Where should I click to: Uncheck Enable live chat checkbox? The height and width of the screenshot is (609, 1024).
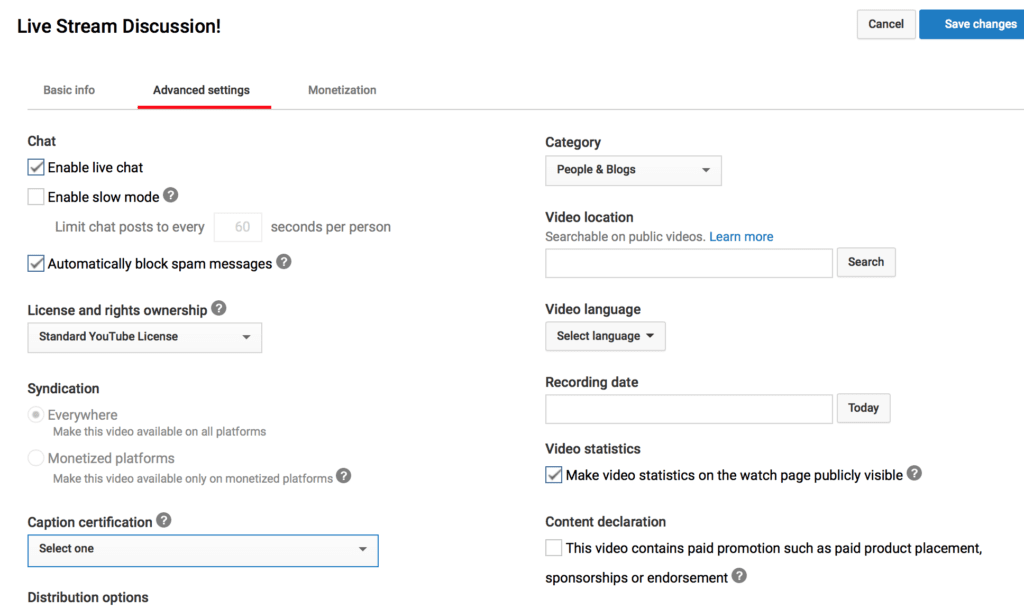click(36, 168)
